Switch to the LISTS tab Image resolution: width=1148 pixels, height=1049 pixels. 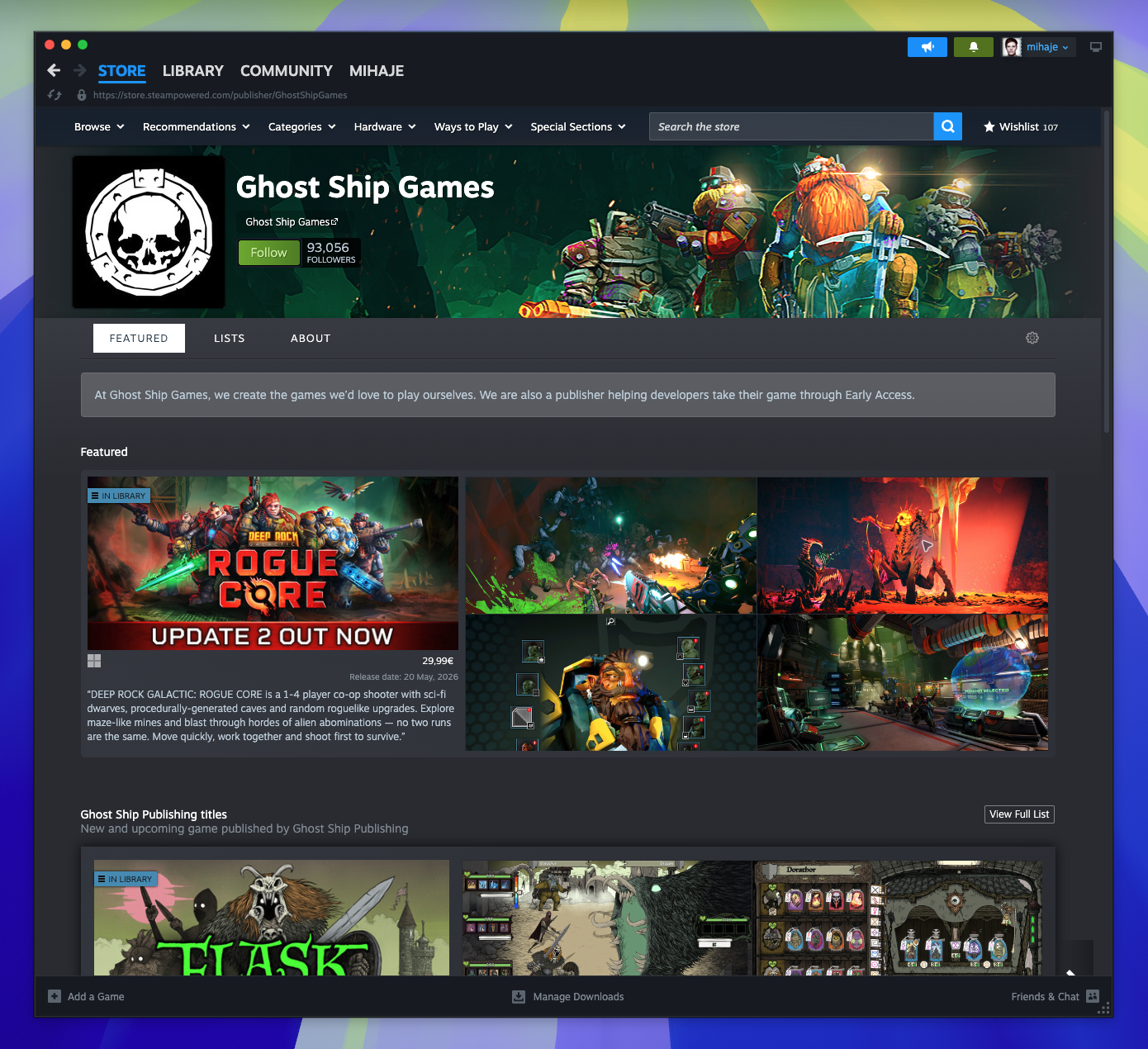(x=230, y=338)
